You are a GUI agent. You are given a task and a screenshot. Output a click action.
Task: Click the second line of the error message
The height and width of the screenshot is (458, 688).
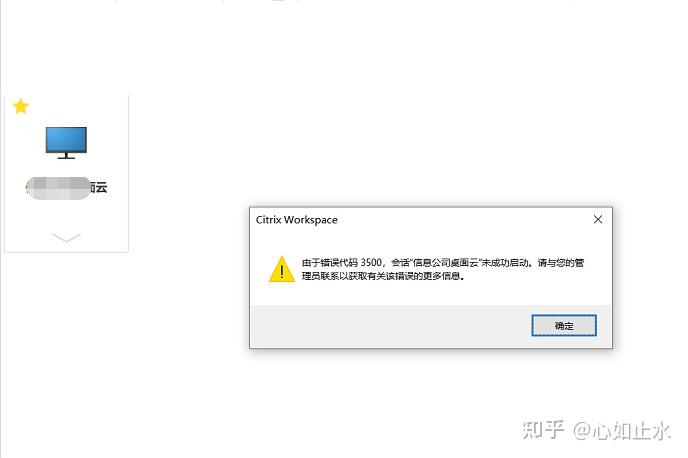click(383, 276)
